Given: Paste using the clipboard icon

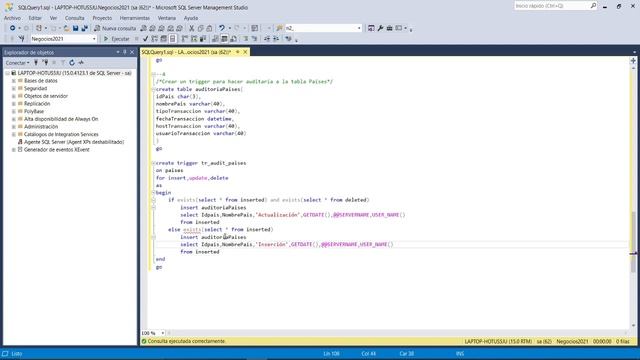Looking at the screenshot, I should [209, 28].
